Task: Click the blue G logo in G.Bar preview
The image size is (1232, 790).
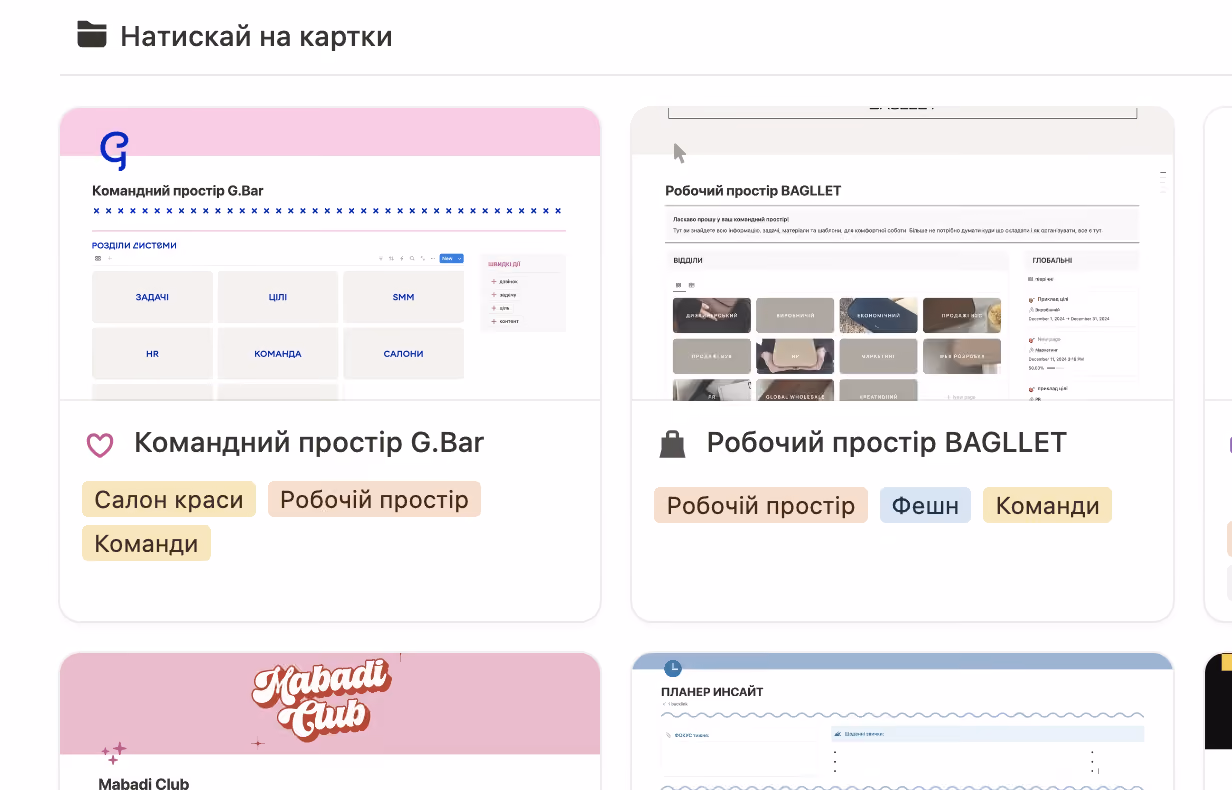Action: (114, 150)
